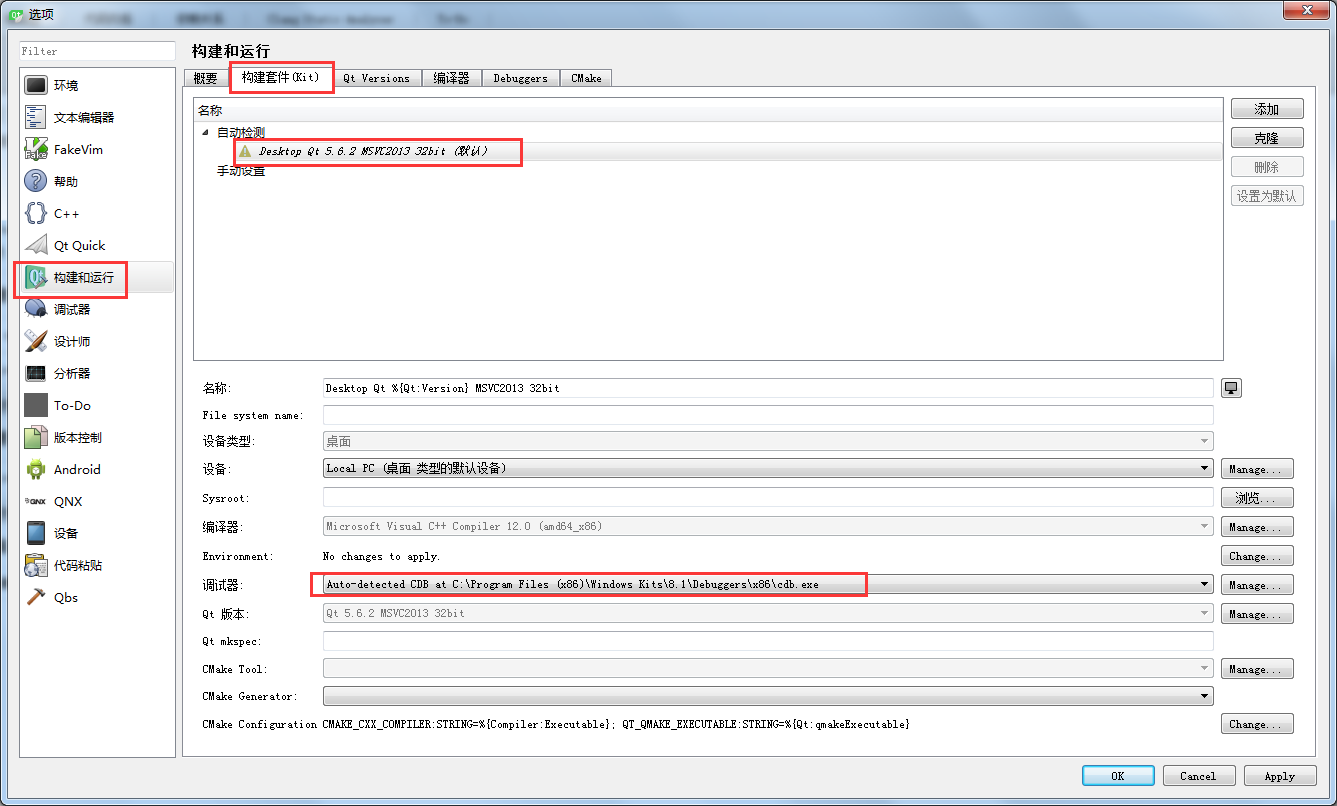
Task: Open the 调试器 debugger dropdown
Action: click(1205, 584)
